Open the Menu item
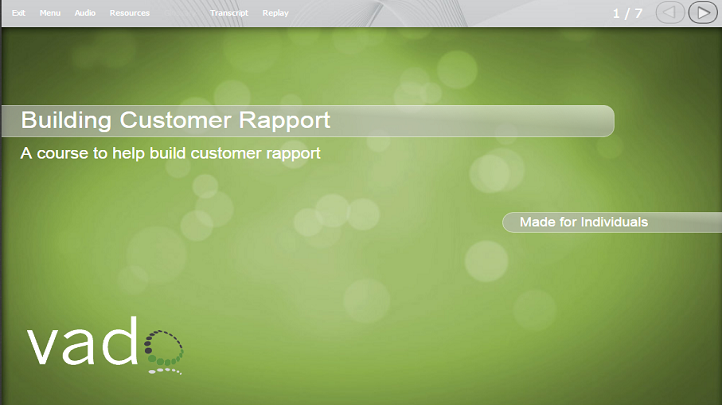 click(50, 13)
